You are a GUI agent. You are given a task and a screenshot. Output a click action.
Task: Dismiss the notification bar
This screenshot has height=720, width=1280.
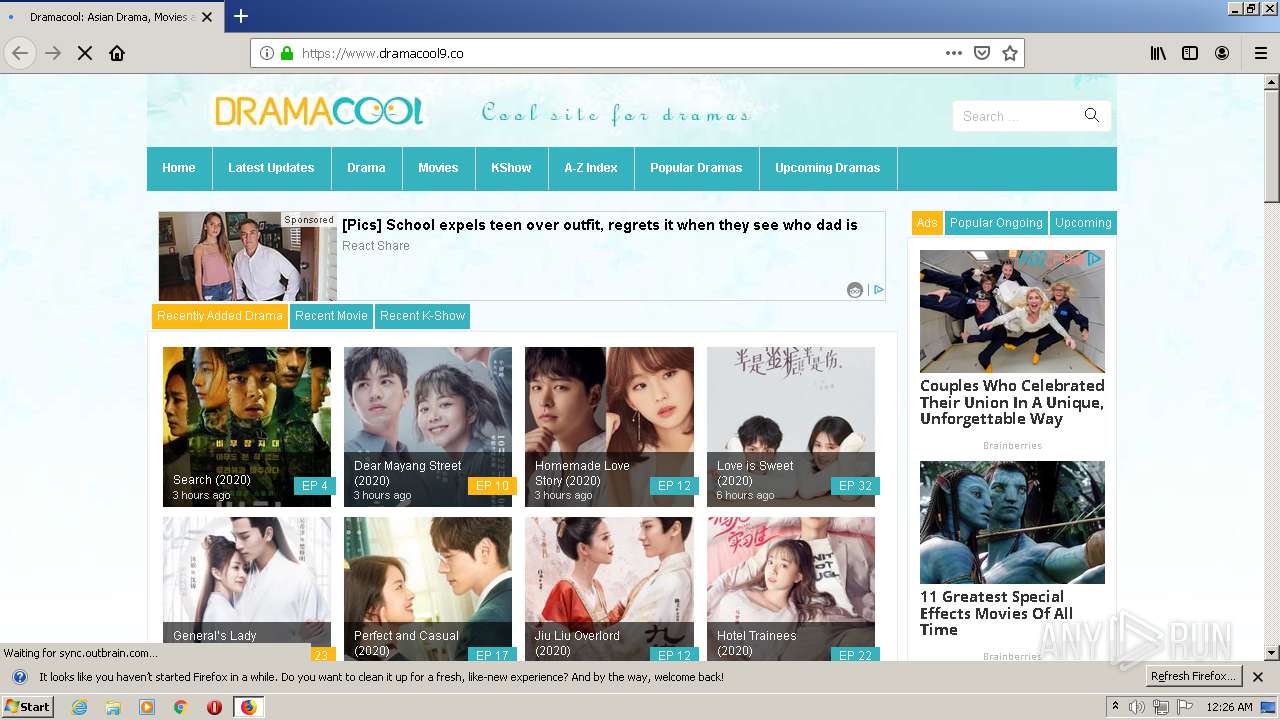(1258, 677)
